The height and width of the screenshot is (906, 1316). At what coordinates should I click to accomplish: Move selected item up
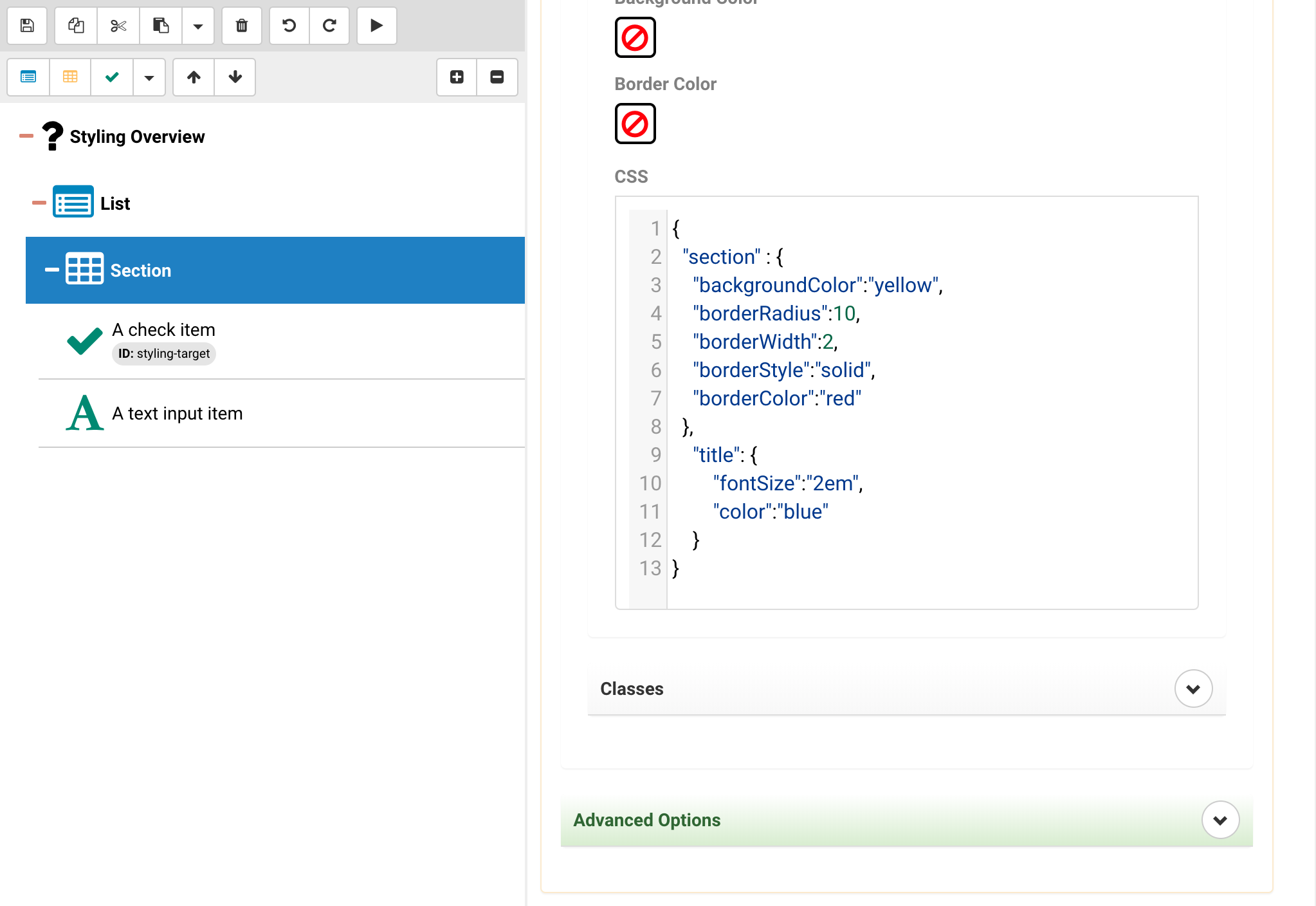click(194, 77)
